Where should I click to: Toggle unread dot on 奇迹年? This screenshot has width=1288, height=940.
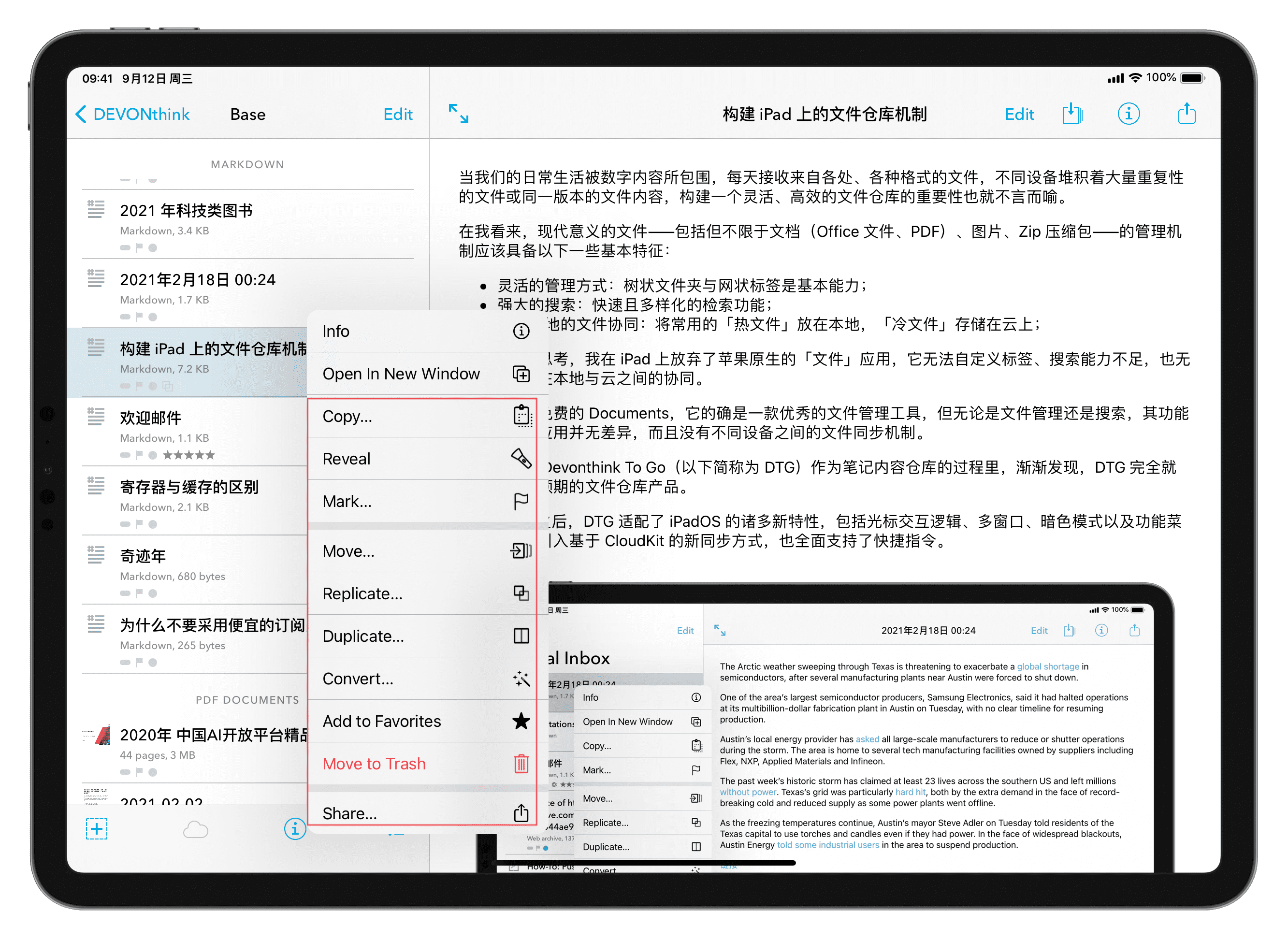[152, 593]
